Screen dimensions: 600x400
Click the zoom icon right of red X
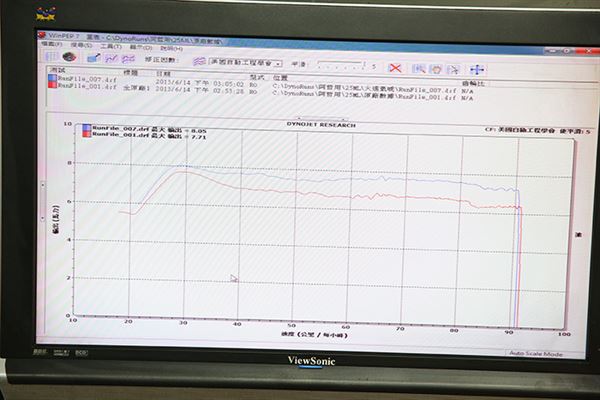pyautogui.click(x=418, y=68)
